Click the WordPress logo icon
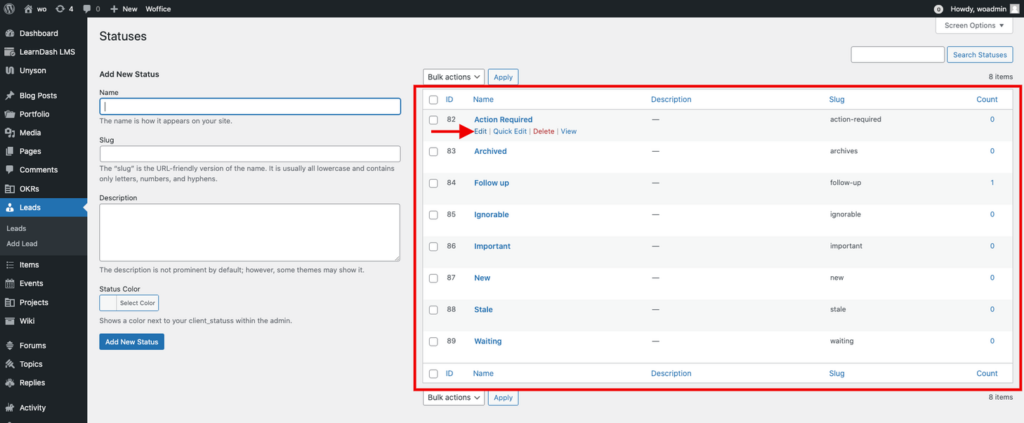 (x=9, y=8)
